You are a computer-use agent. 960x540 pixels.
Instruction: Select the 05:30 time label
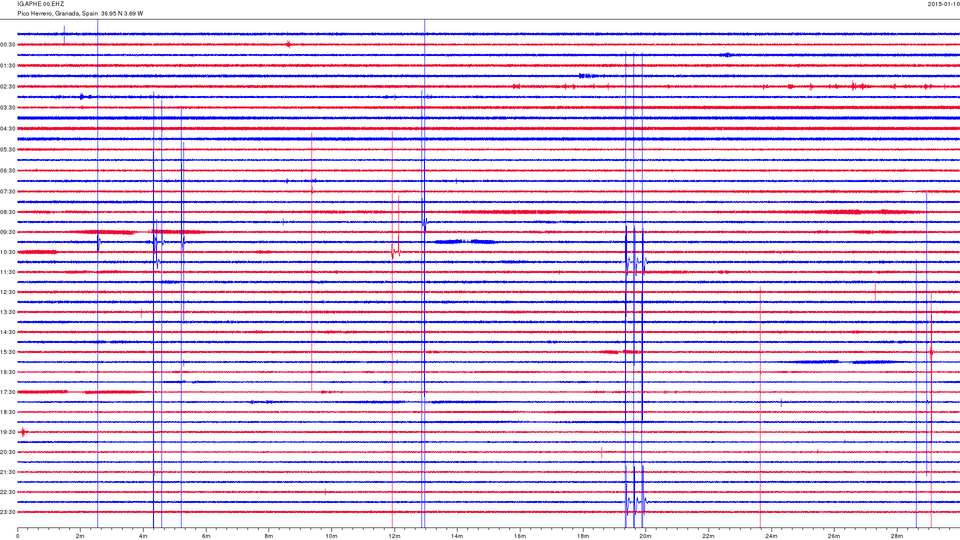8,149
